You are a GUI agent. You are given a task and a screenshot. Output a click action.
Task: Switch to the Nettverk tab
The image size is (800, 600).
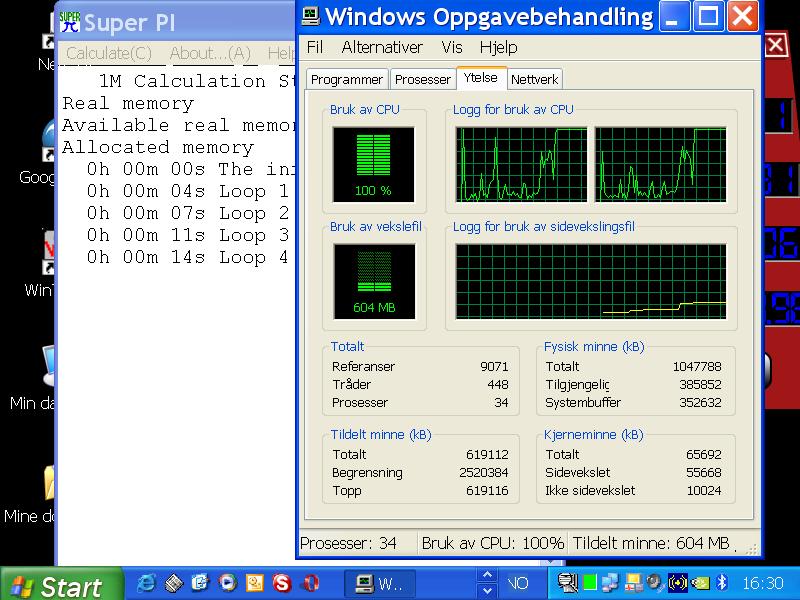coord(535,80)
